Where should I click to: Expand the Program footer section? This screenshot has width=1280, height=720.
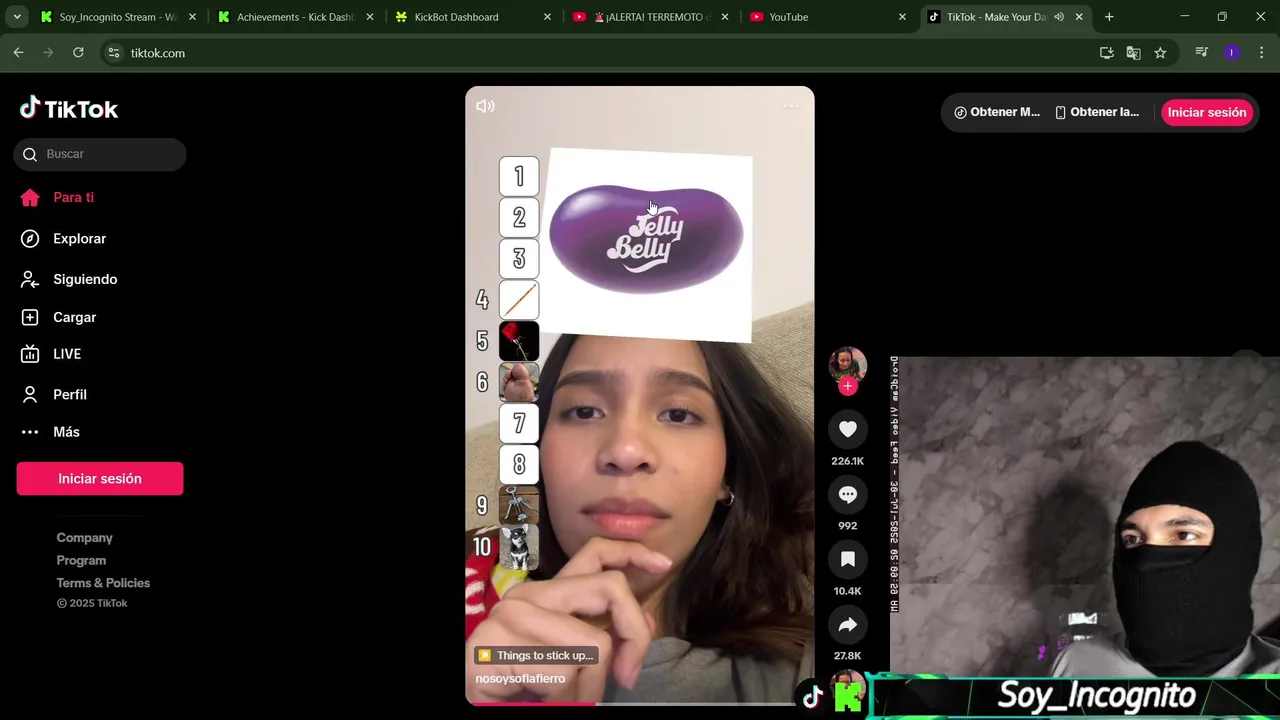(x=81, y=560)
